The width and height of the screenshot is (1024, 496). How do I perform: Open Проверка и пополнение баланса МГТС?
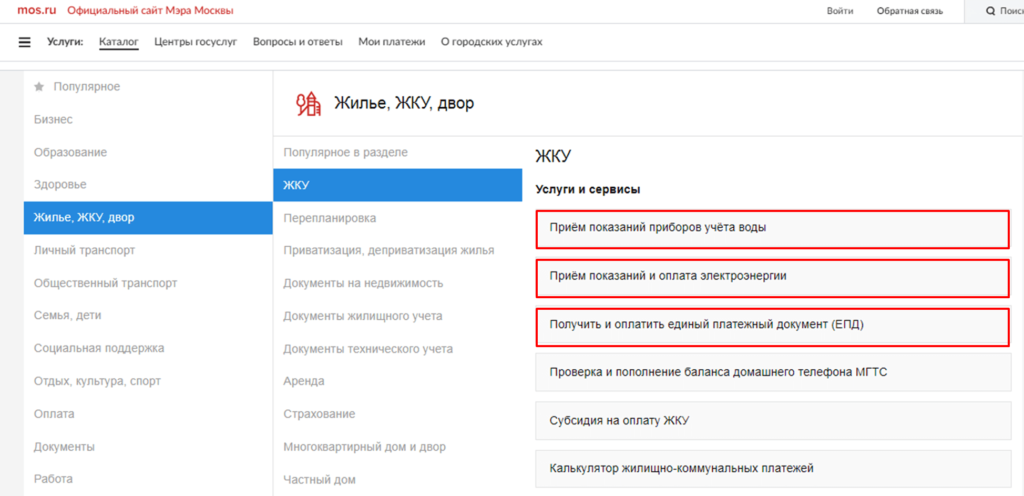point(773,373)
